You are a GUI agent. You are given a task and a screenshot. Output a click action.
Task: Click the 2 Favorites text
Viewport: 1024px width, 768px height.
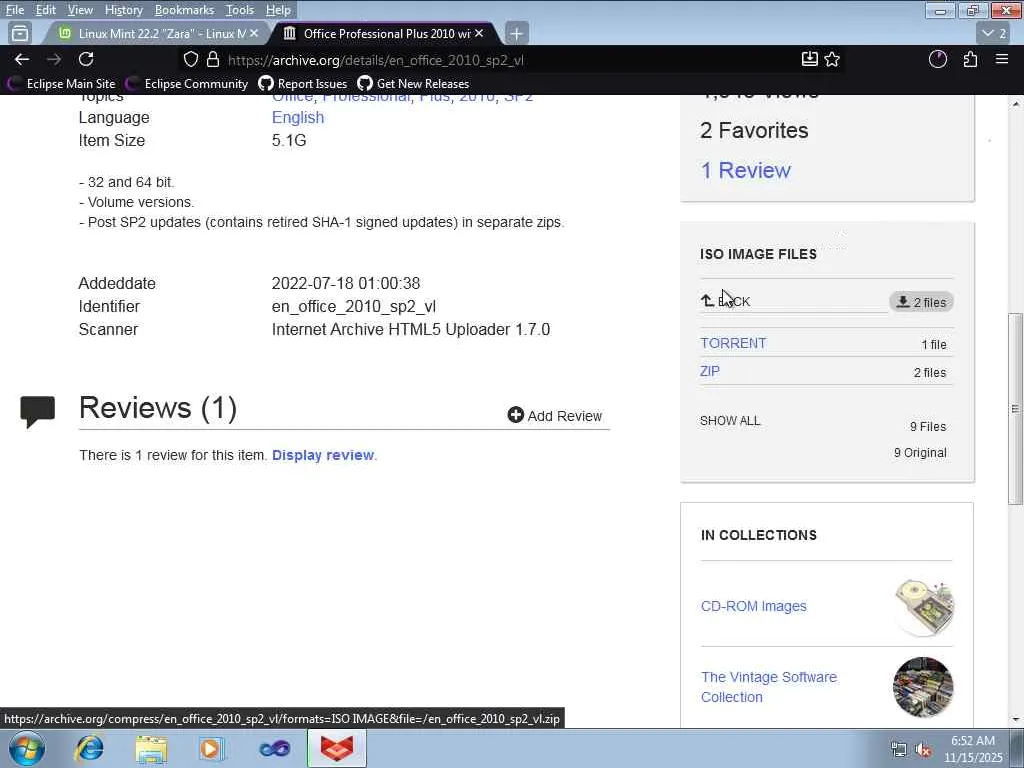[x=754, y=131]
